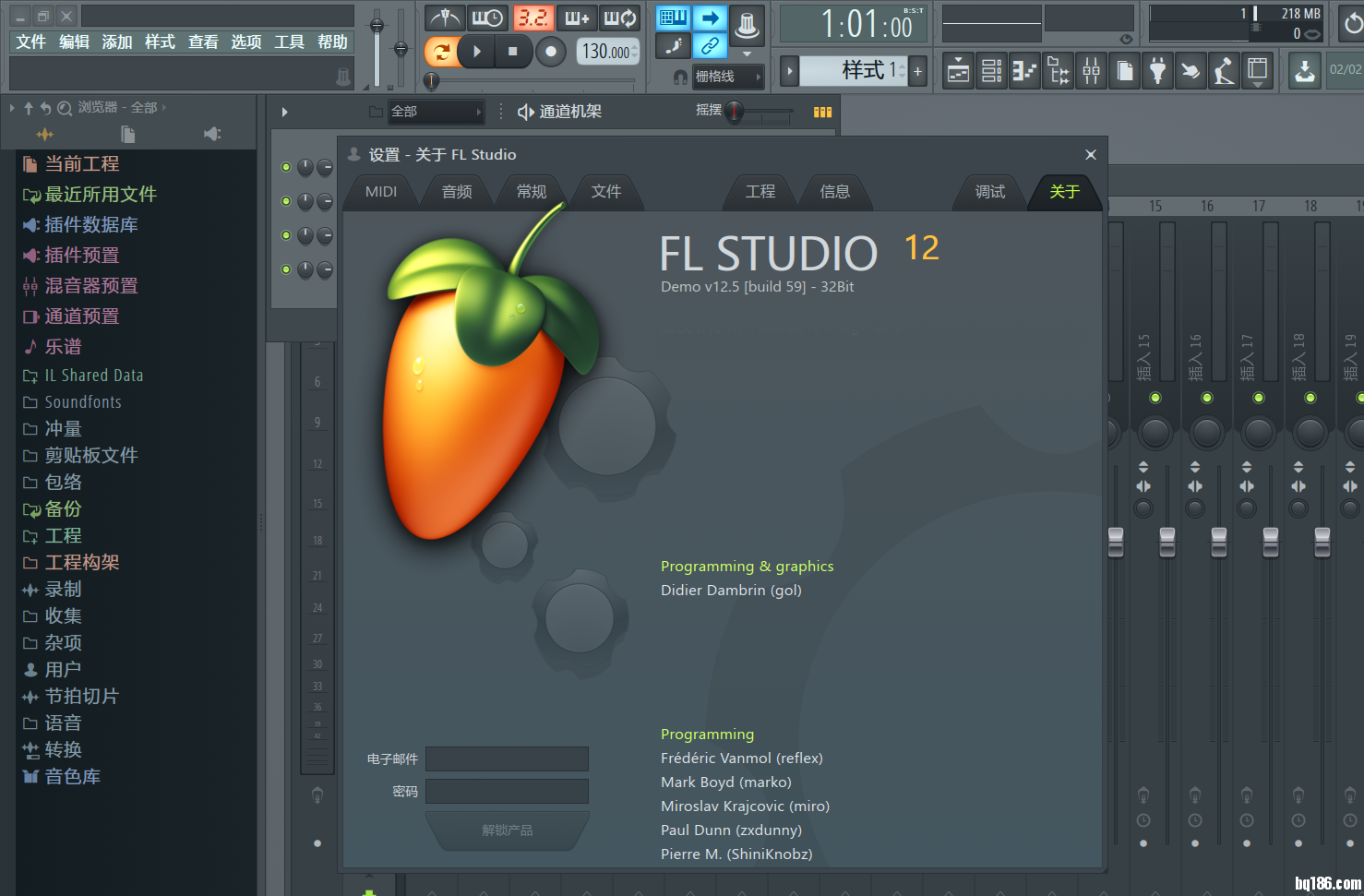Toggle the metronome button

pos(445,18)
